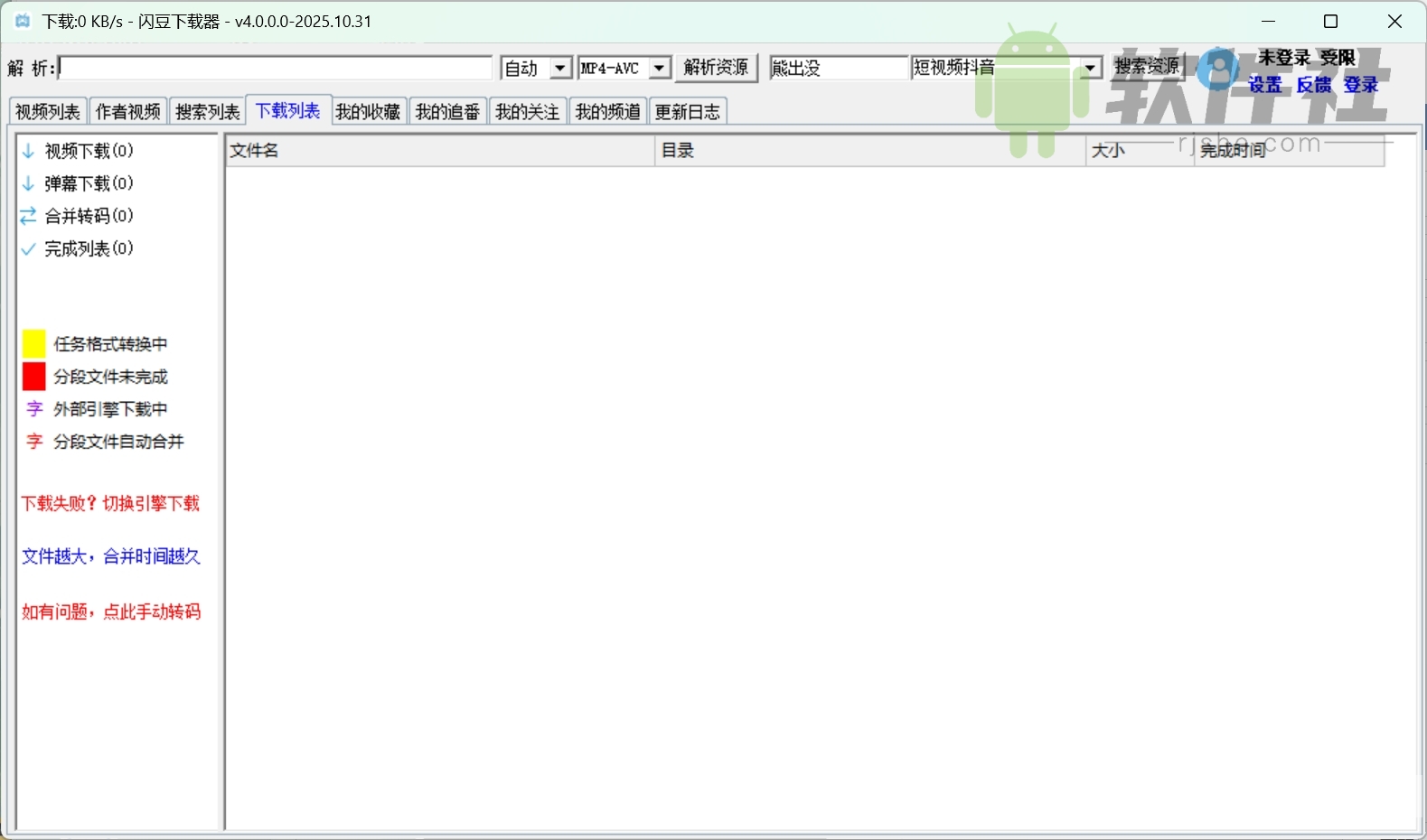Go to the 搜索列表 tab
The width and height of the screenshot is (1427, 840).
pos(207,111)
